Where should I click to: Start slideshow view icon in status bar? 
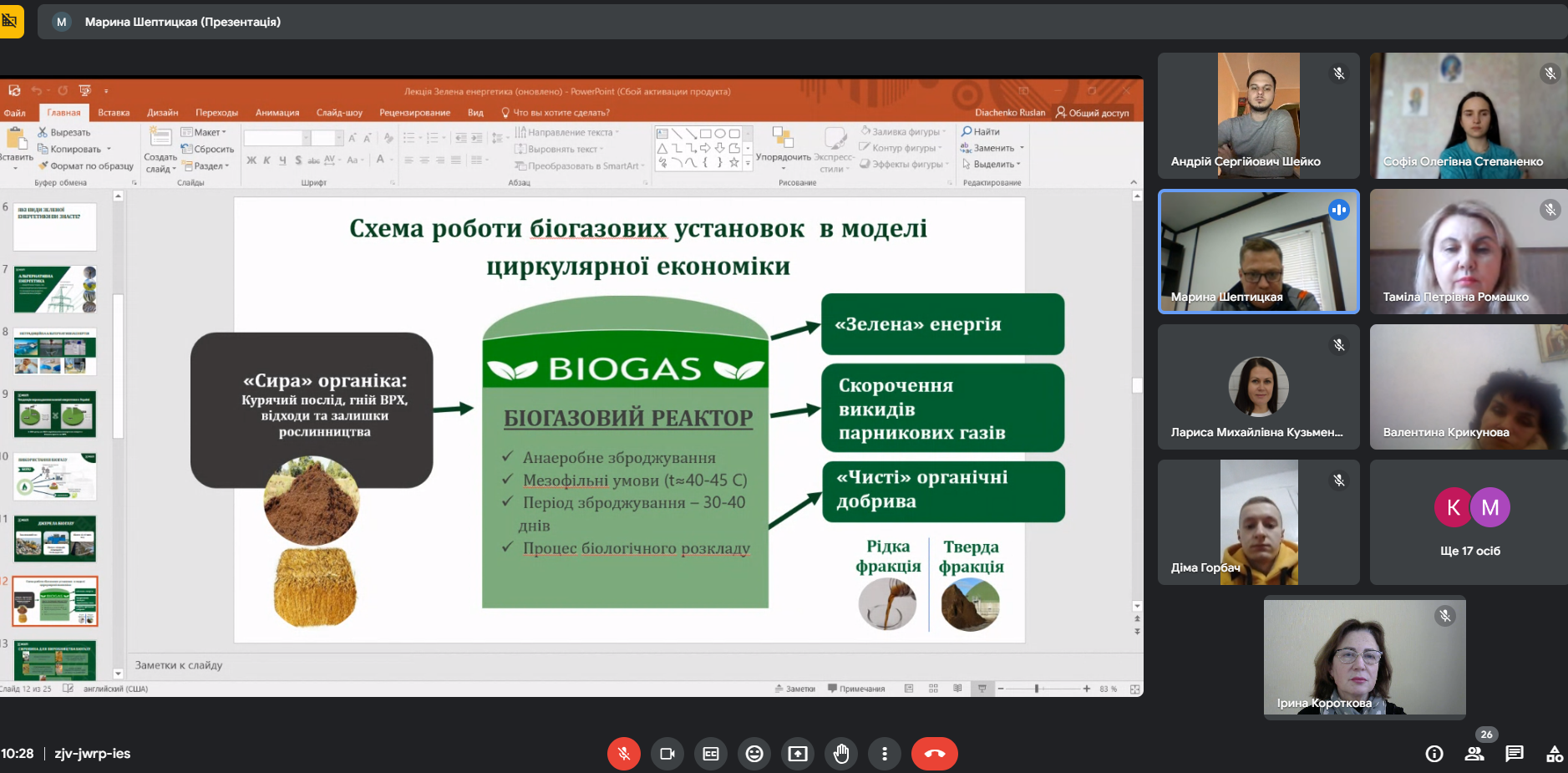coord(982,689)
